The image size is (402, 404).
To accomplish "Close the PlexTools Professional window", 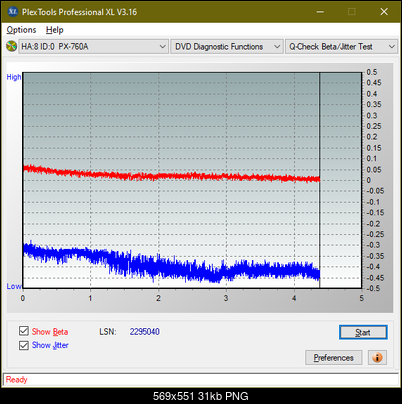I will point(384,12).
